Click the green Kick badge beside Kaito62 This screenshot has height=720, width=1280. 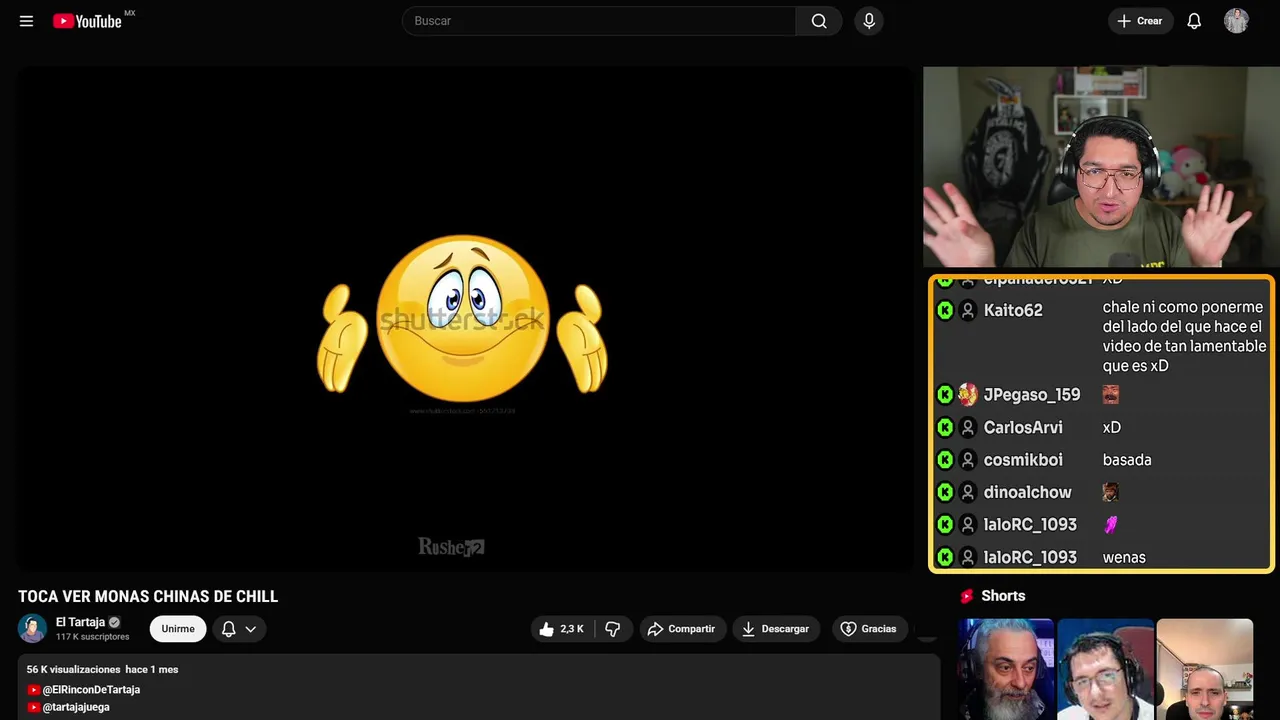[x=945, y=311]
